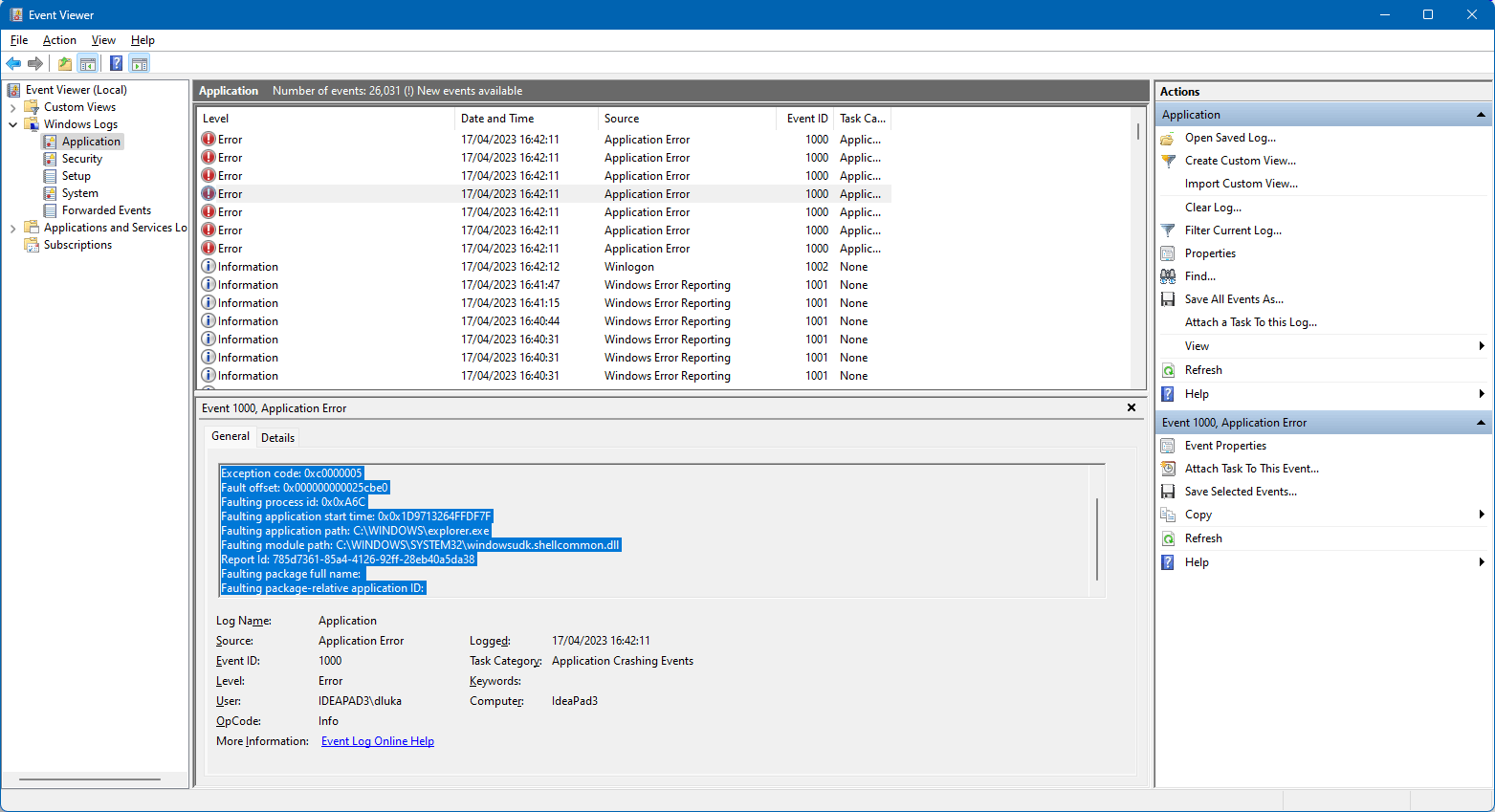Select the Security log in the sidebar

point(83,158)
